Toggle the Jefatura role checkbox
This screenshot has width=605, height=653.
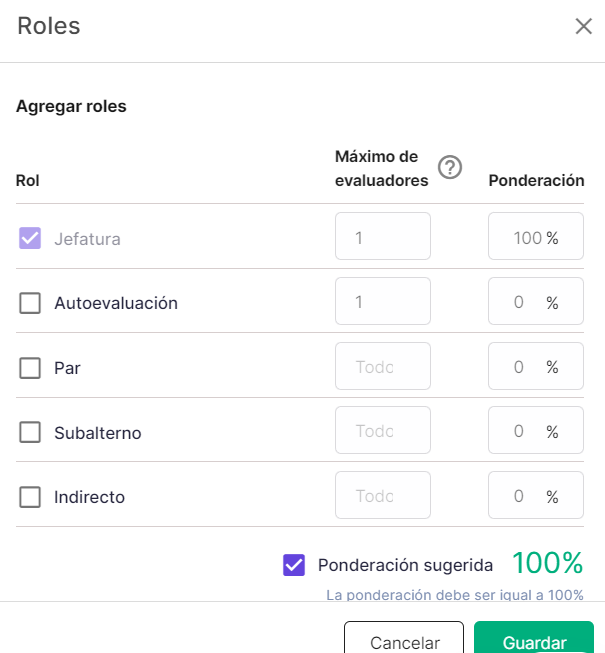tap(30, 238)
